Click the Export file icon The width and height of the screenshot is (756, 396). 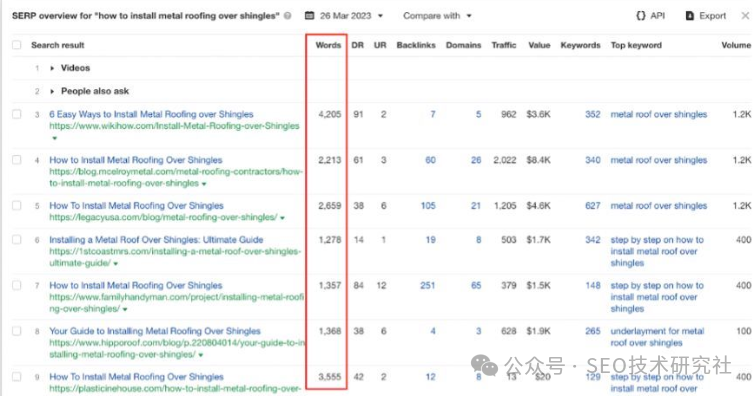(689, 16)
